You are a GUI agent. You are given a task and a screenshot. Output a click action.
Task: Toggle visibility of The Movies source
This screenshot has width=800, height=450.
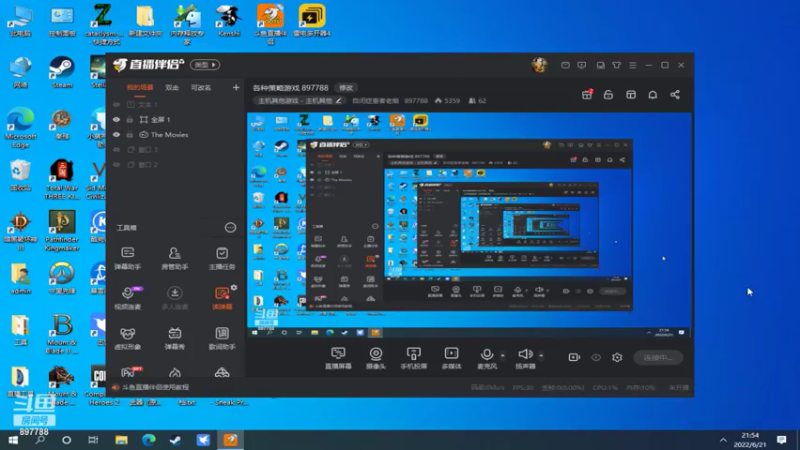click(116, 135)
